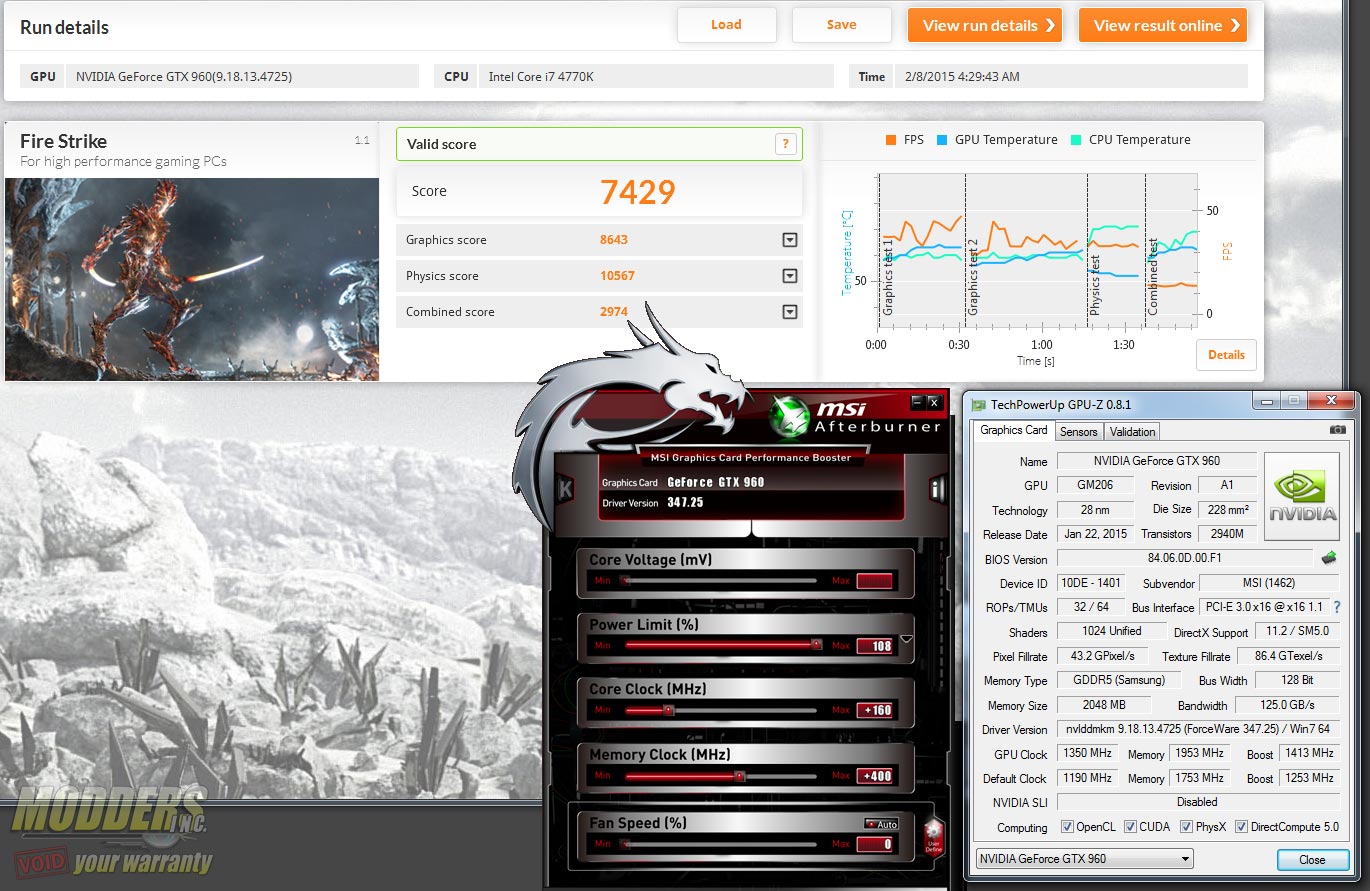Click the GPU-Z Driver Version field
The image size is (1370, 891).
[1197, 730]
